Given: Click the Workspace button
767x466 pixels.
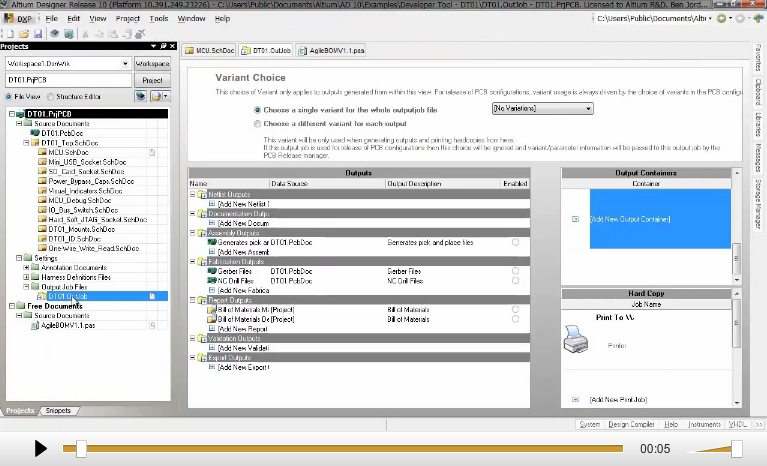Looking at the screenshot, I should pos(153,64).
